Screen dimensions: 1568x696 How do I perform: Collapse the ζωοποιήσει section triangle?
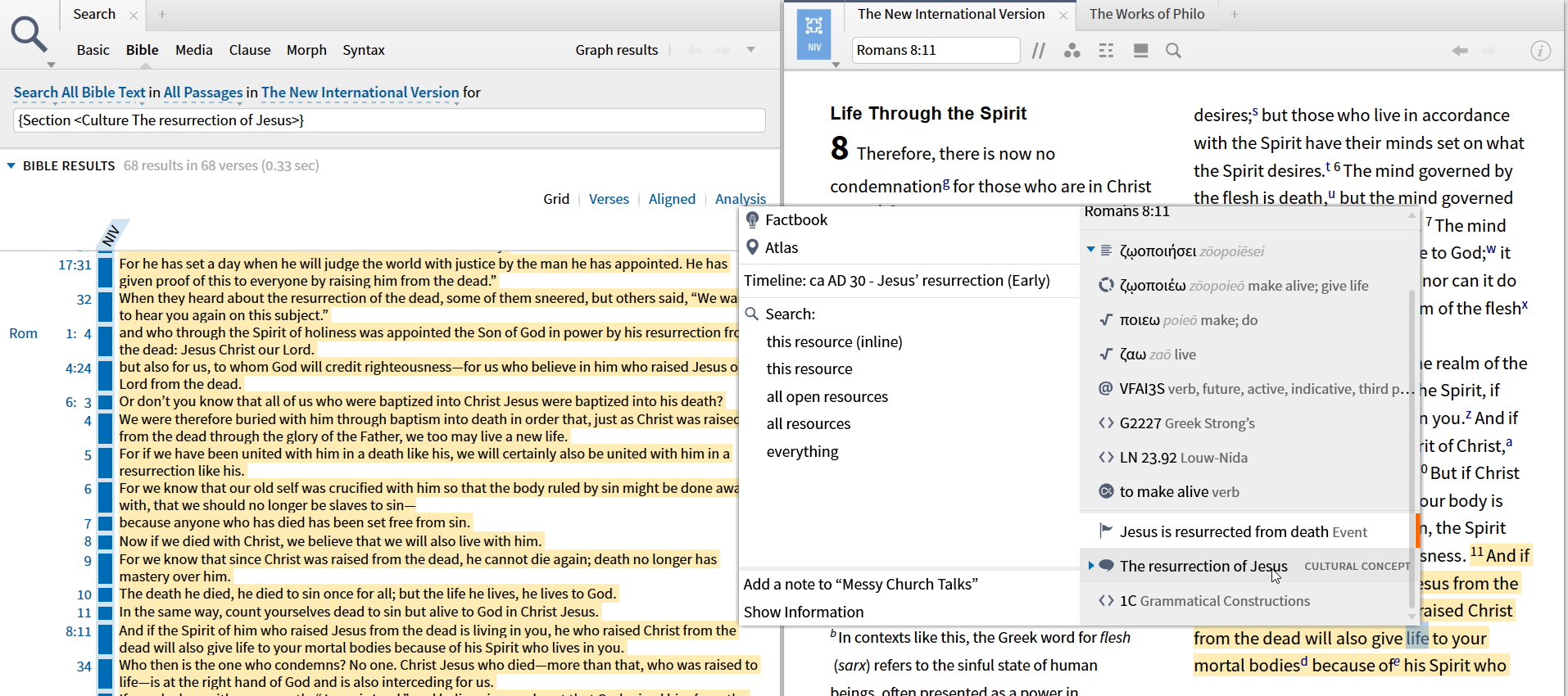[x=1090, y=250]
